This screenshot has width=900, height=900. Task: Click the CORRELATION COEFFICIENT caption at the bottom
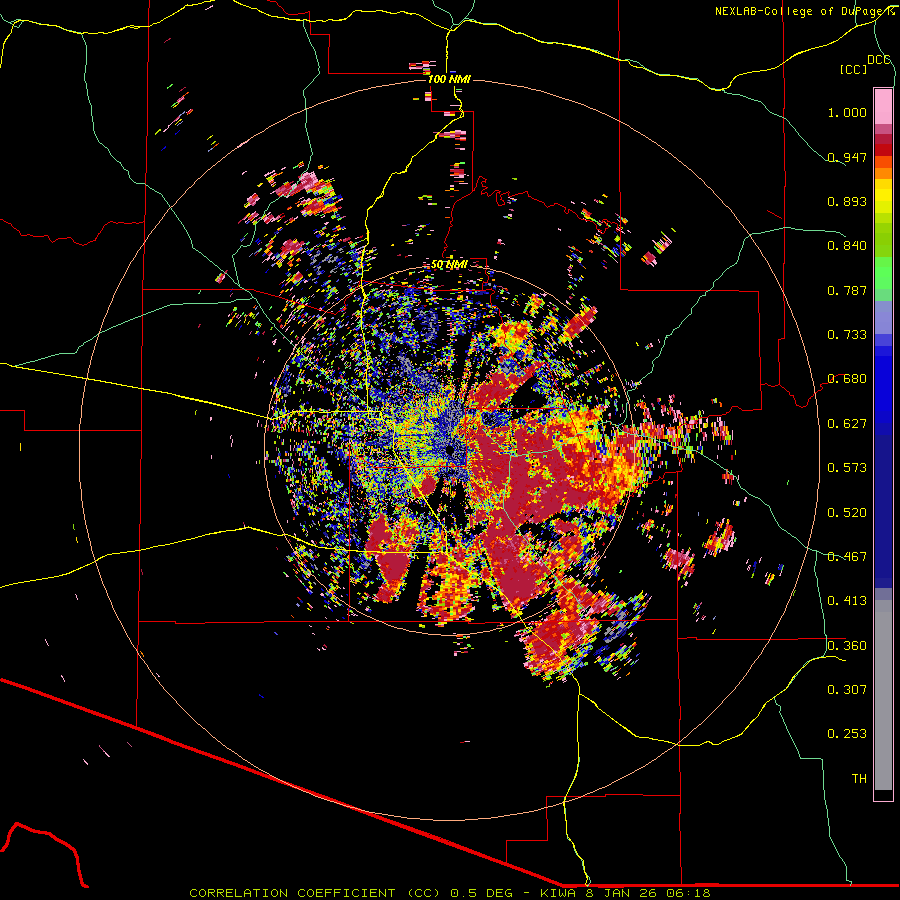coord(450,893)
